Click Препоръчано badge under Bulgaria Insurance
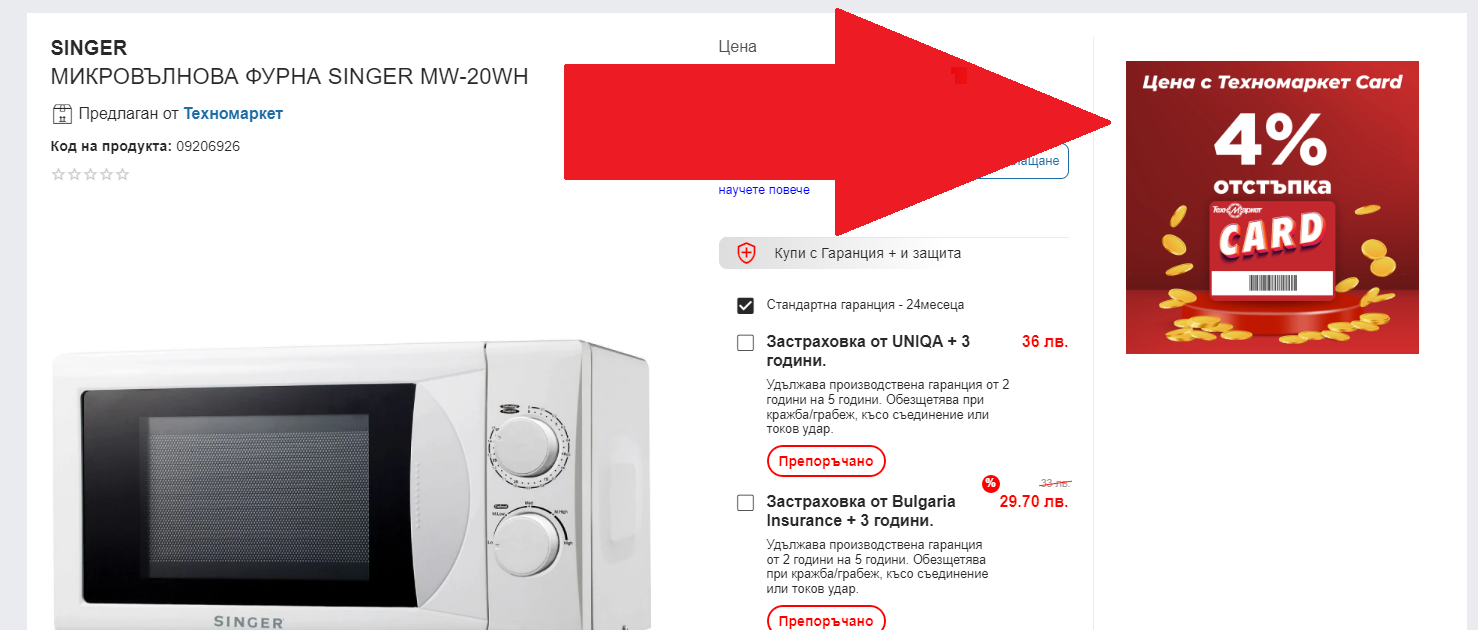The image size is (1478, 630). (826, 621)
